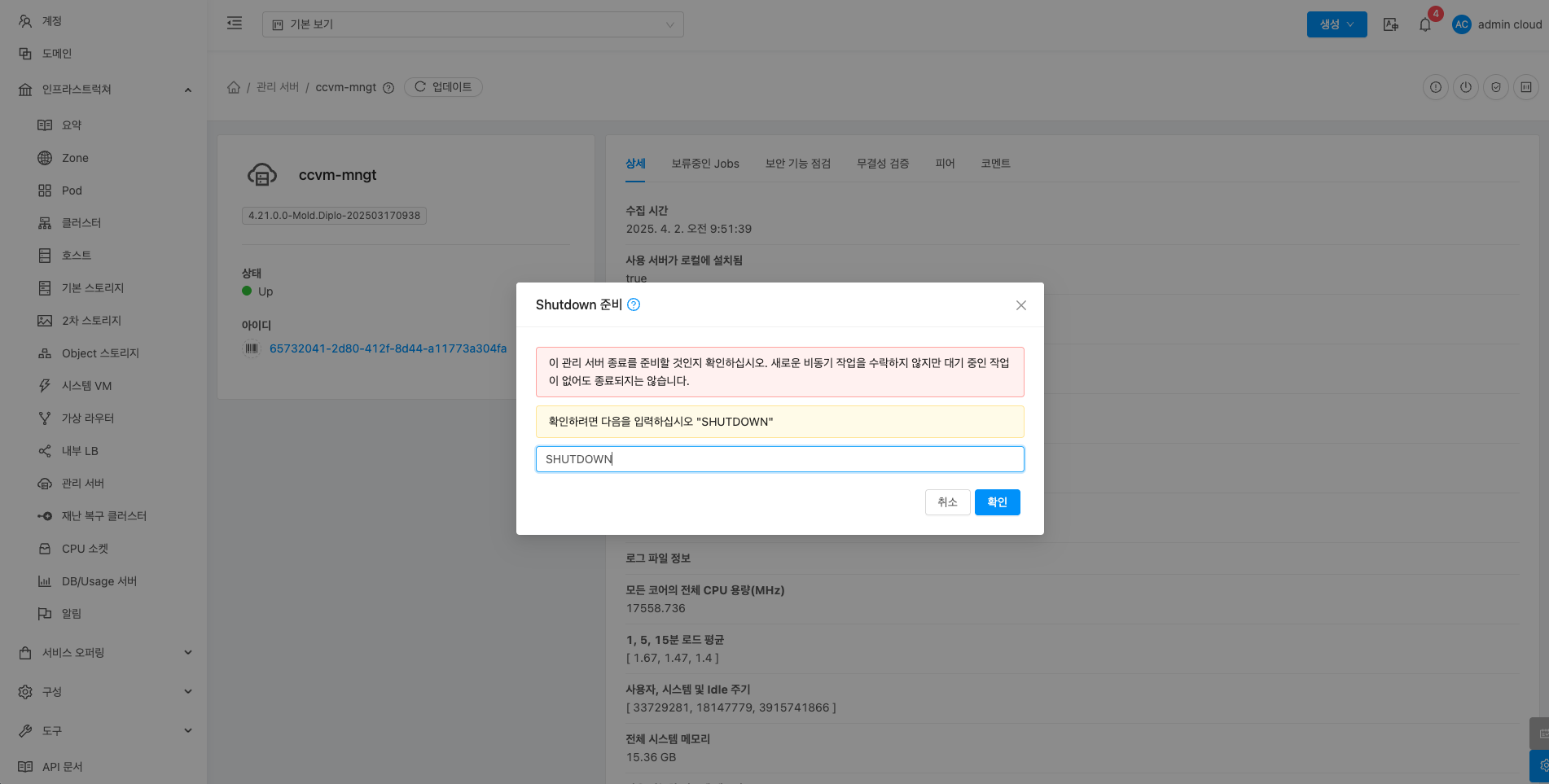Click the language translate icon in header
Screen dimensions: 1549x784
(1390, 24)
